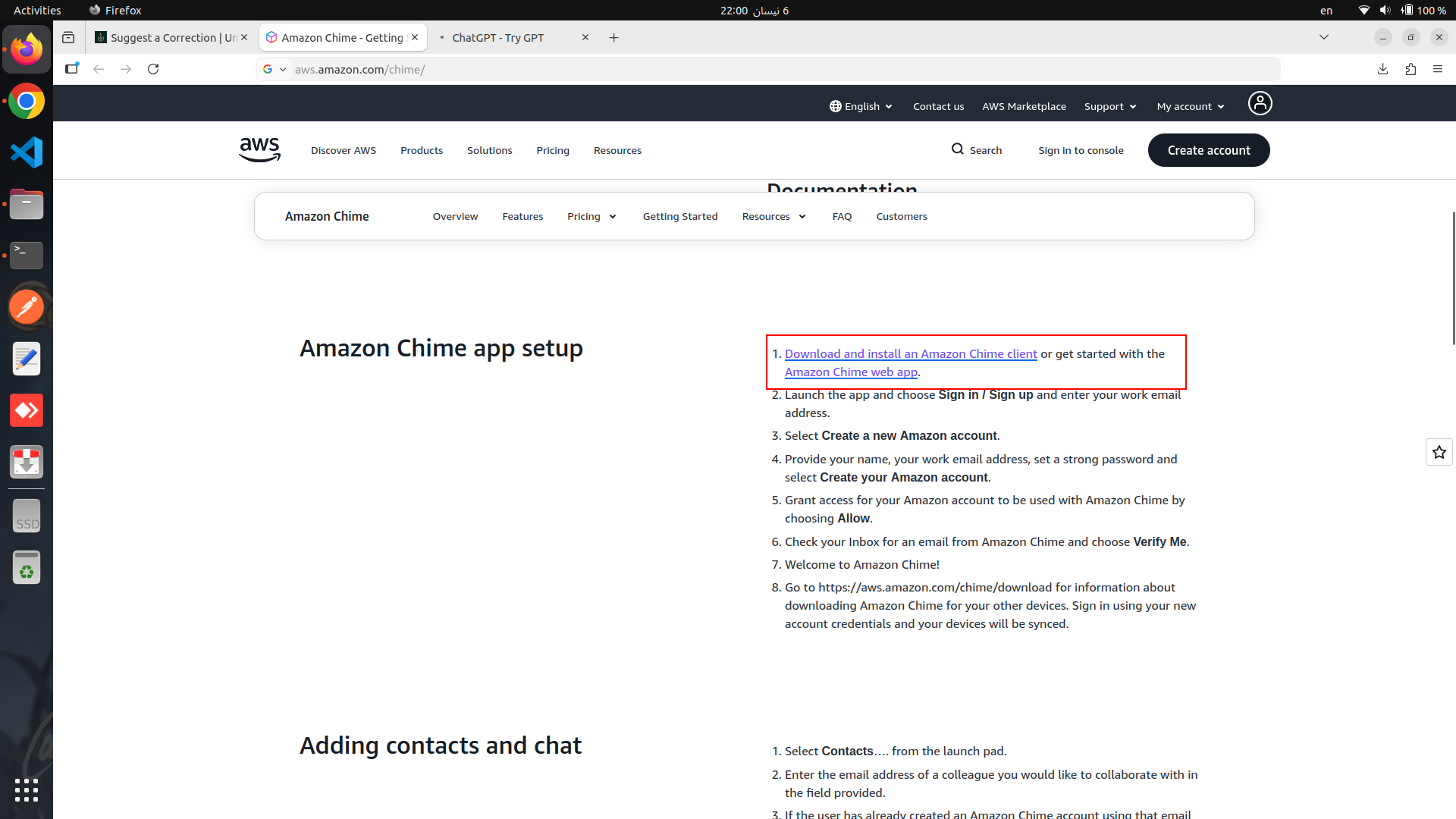Open the Firefox extensions menu
1456x819 pixels.
(1410, 69)
